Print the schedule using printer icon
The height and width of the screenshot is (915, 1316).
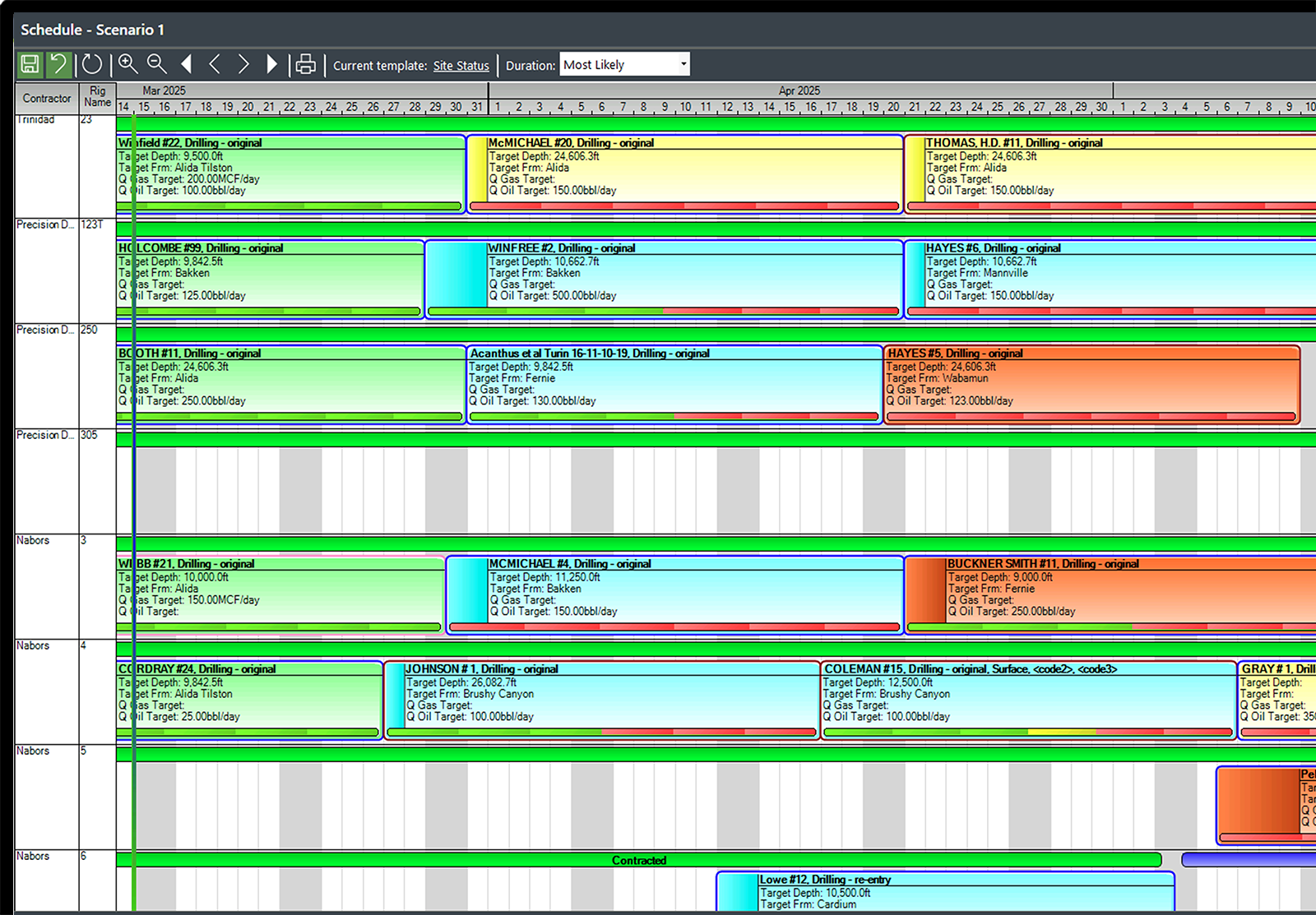point(305,64)
